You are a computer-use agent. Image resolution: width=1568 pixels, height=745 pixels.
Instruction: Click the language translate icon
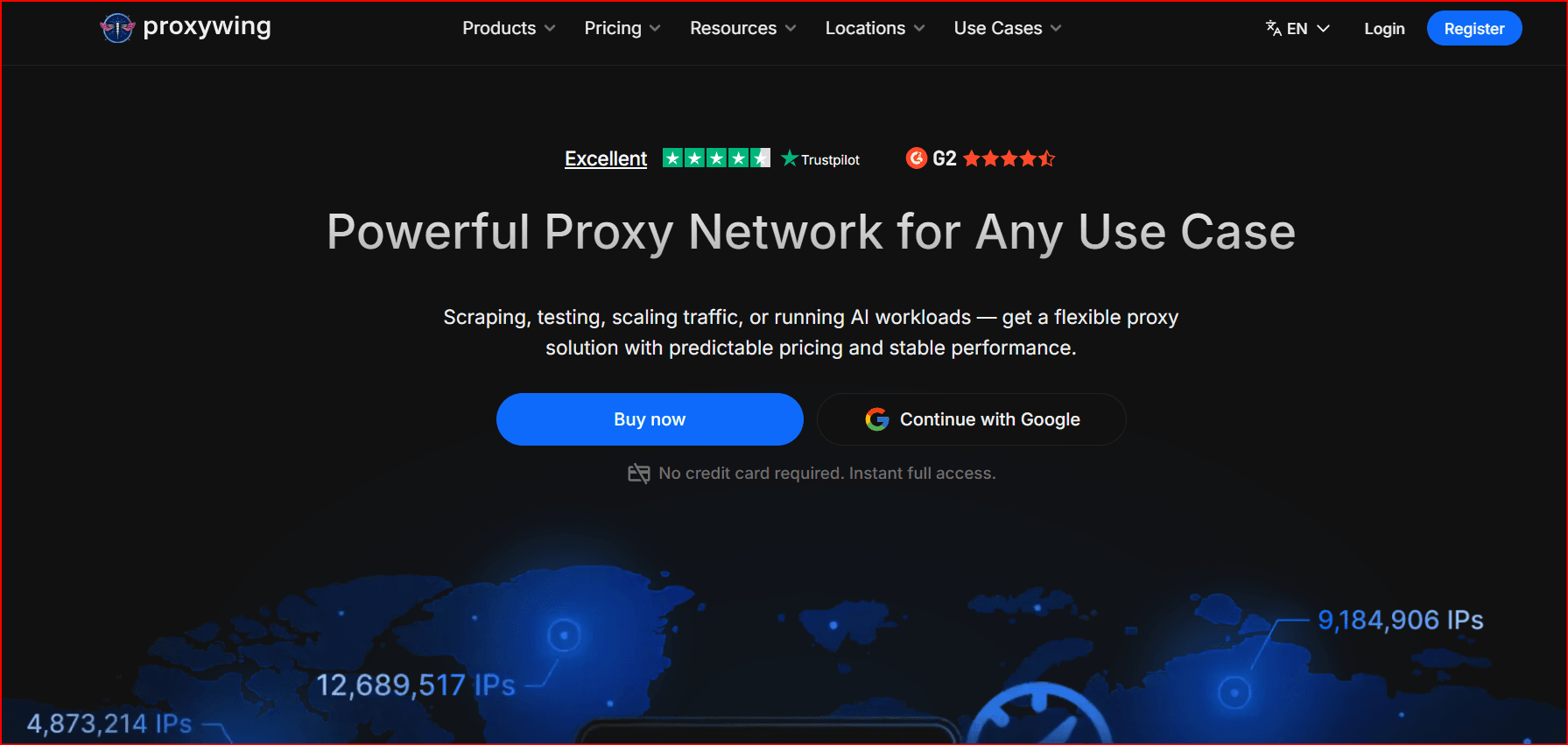pos(1274,28)
